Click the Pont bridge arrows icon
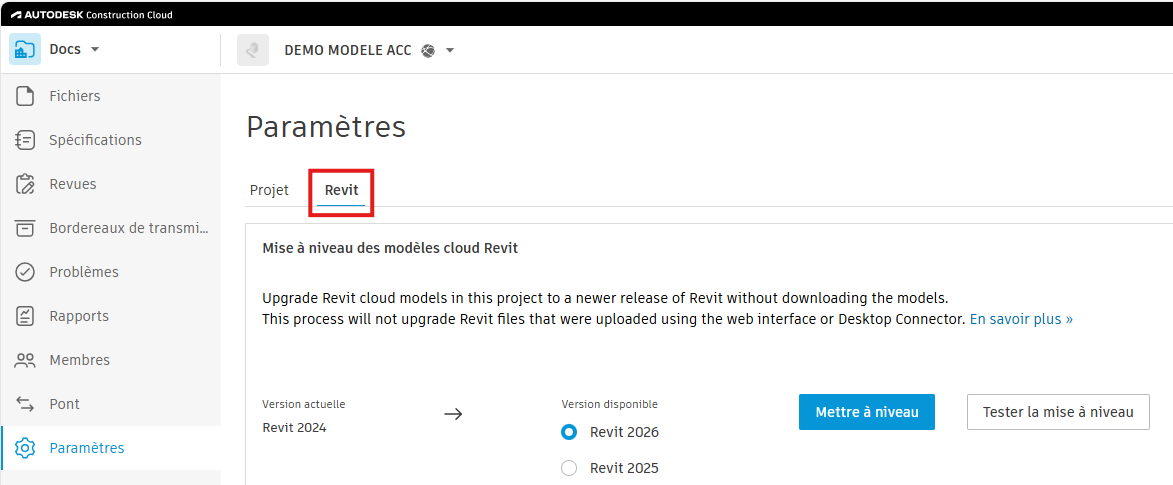Viewport: 1173px width, 485px height. tap(26, 404)
